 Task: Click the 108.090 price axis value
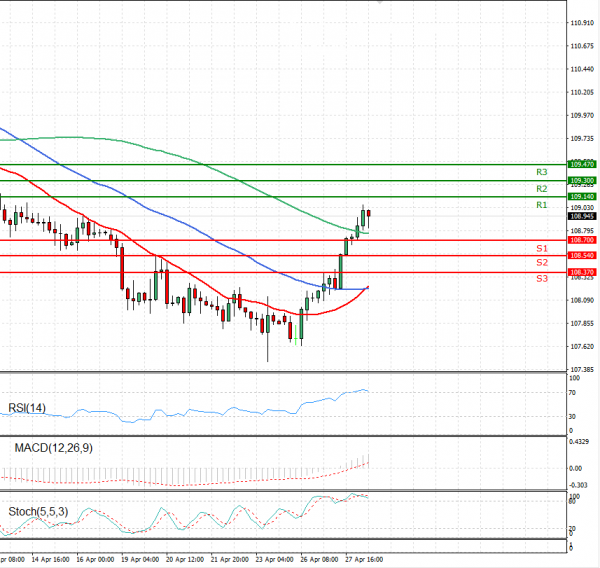click(x=582, y=300)
